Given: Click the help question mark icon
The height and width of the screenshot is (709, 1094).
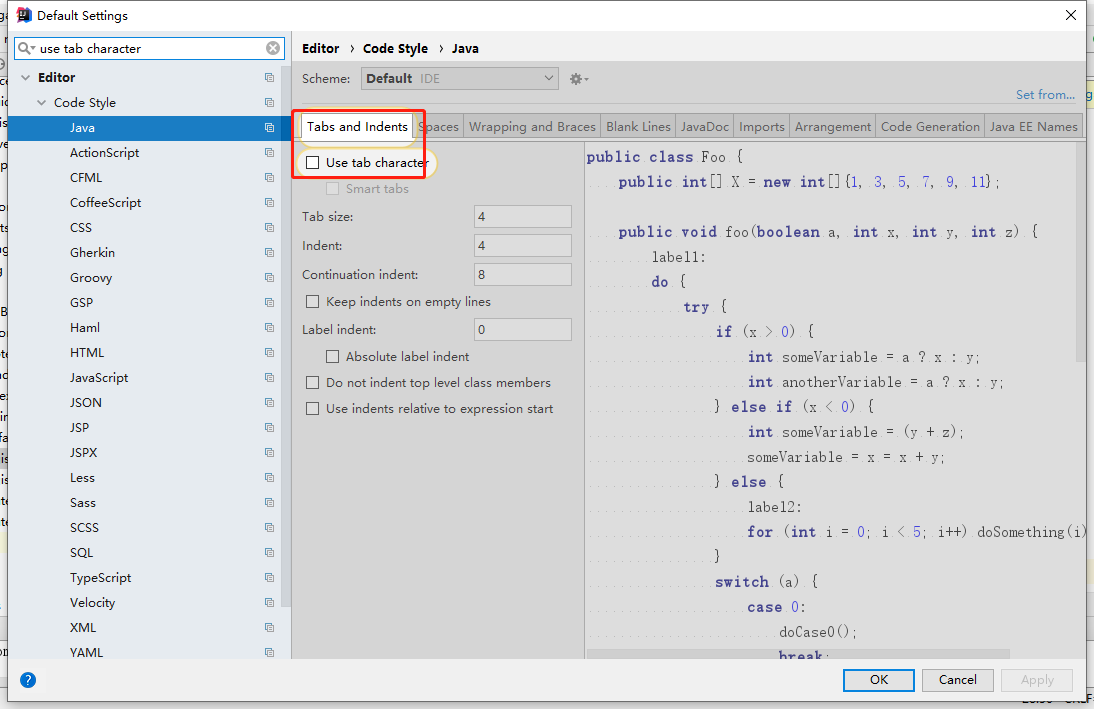Looking at the screenshot, I should pyautogui.click(x=28, y=680).
